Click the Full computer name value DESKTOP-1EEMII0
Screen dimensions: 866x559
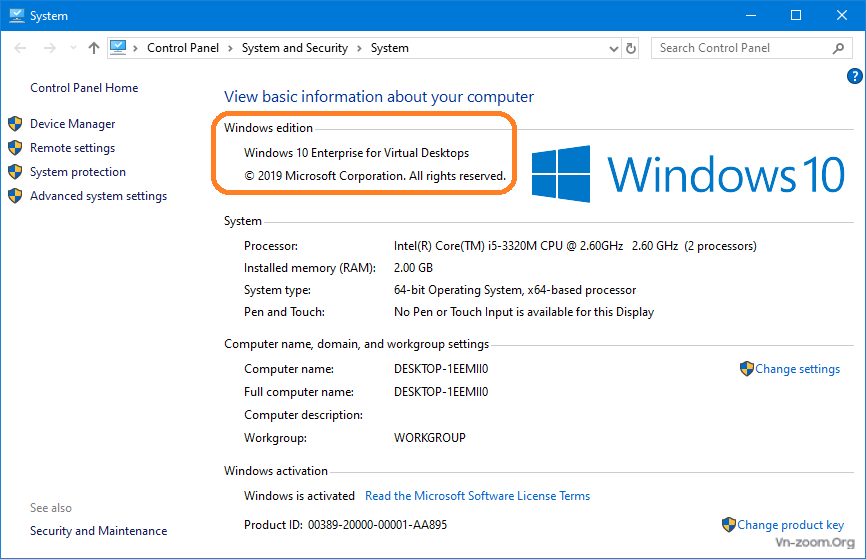[x=441, y=392]
